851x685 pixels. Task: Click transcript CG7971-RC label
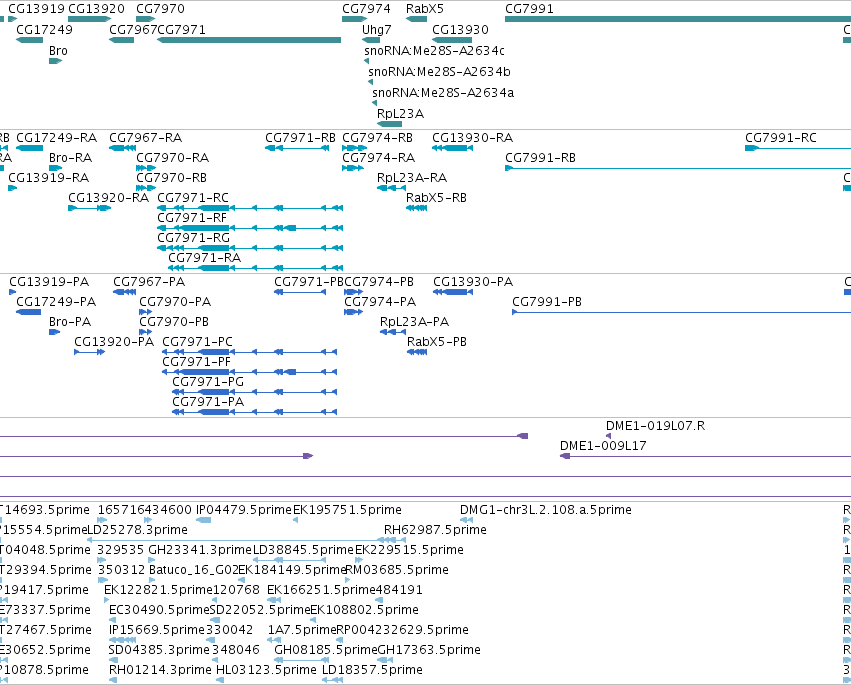[193, 198]
